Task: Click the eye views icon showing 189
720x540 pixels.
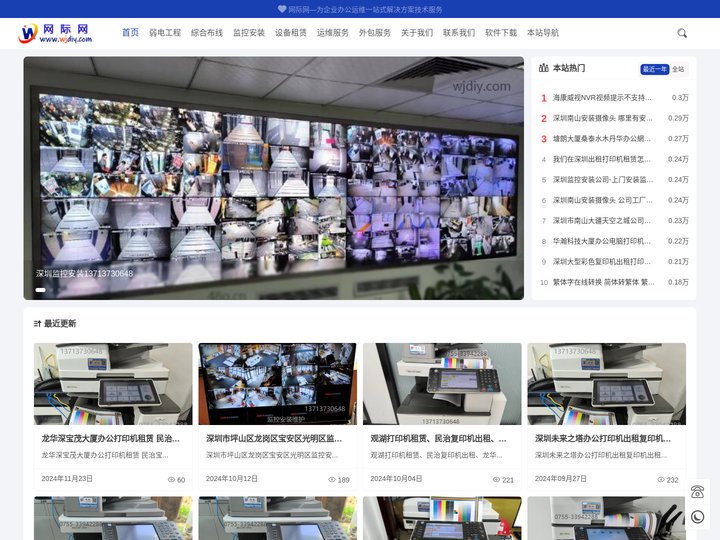Action: click(332, 479)
